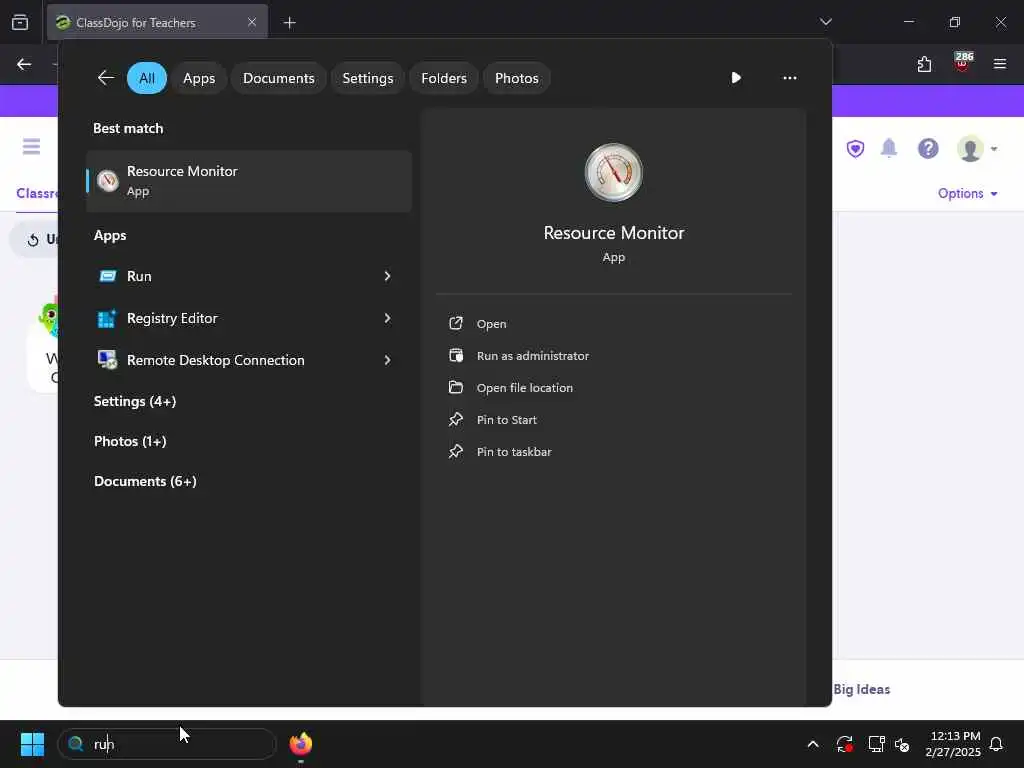Screen dimensions: 1024x768
Task: Show Settings (4+) results
Action: (x=135, y=401)
